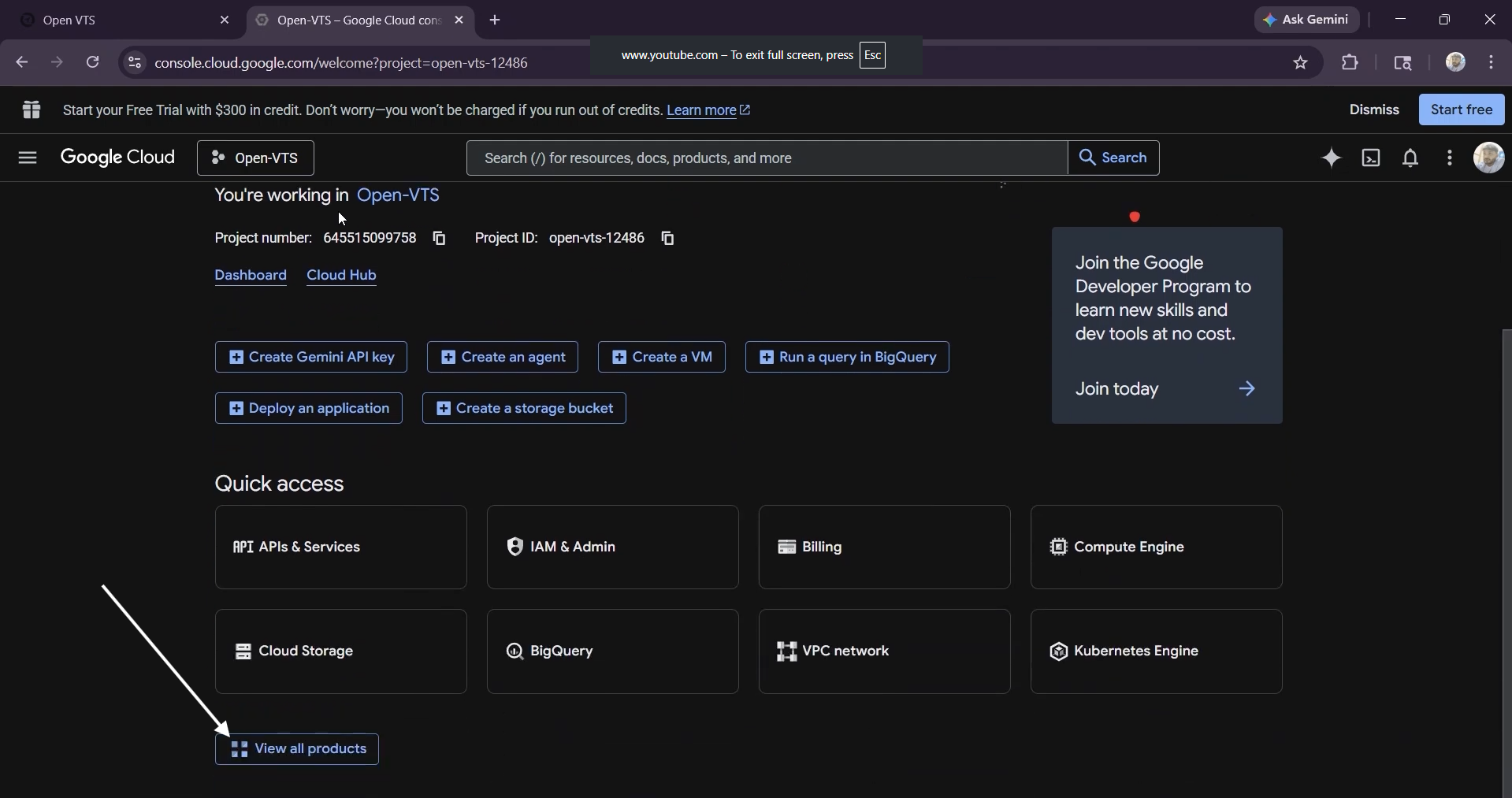Screen dimensions: 1512x798
Task: Open the VPC network quick access card
Action: pos(885,651)
